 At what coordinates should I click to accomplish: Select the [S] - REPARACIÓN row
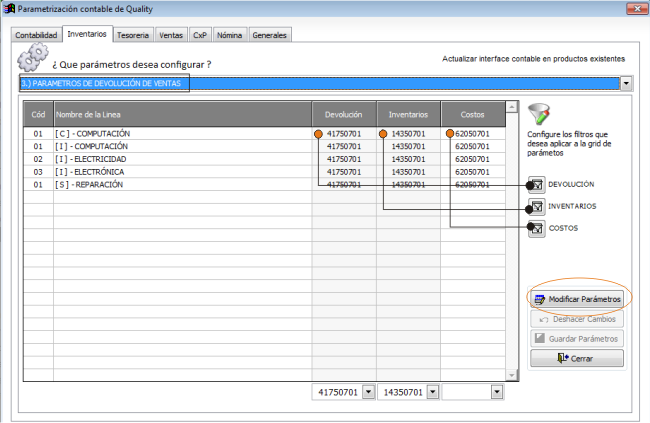pos(264,185)
